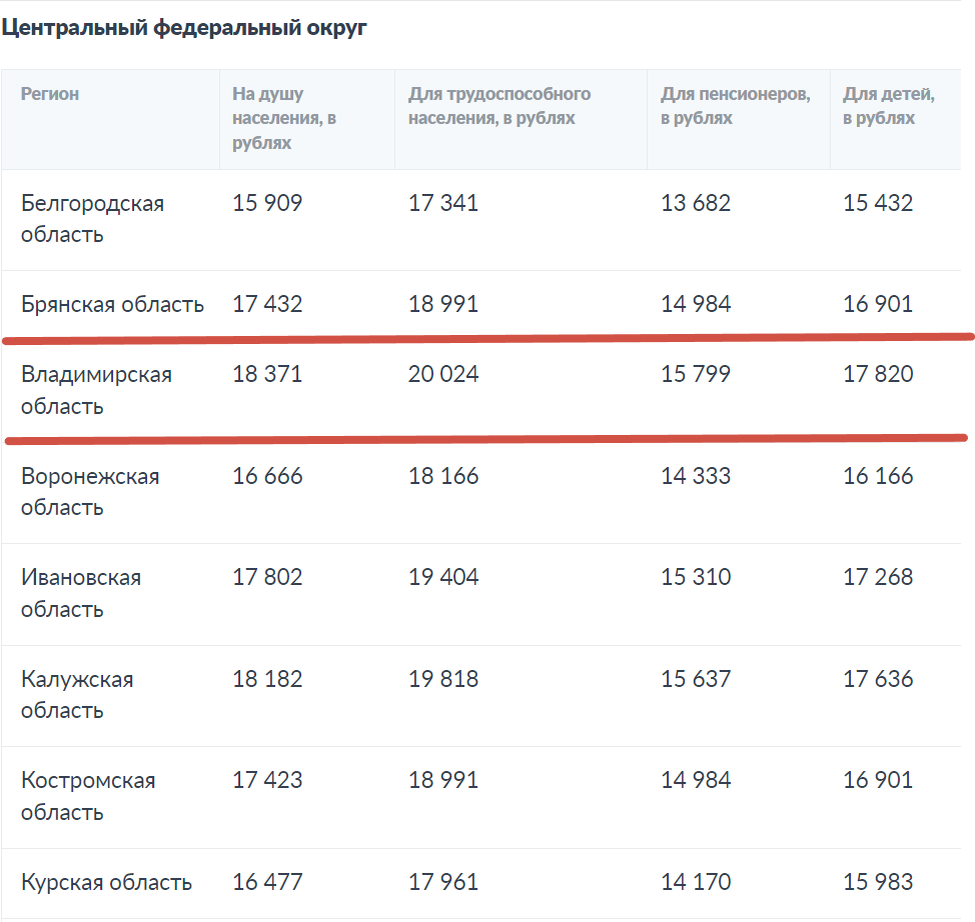Click the value 16 666 for Воронежская область
This screenshot has height=922, width=975.
(x=267, y=476)
